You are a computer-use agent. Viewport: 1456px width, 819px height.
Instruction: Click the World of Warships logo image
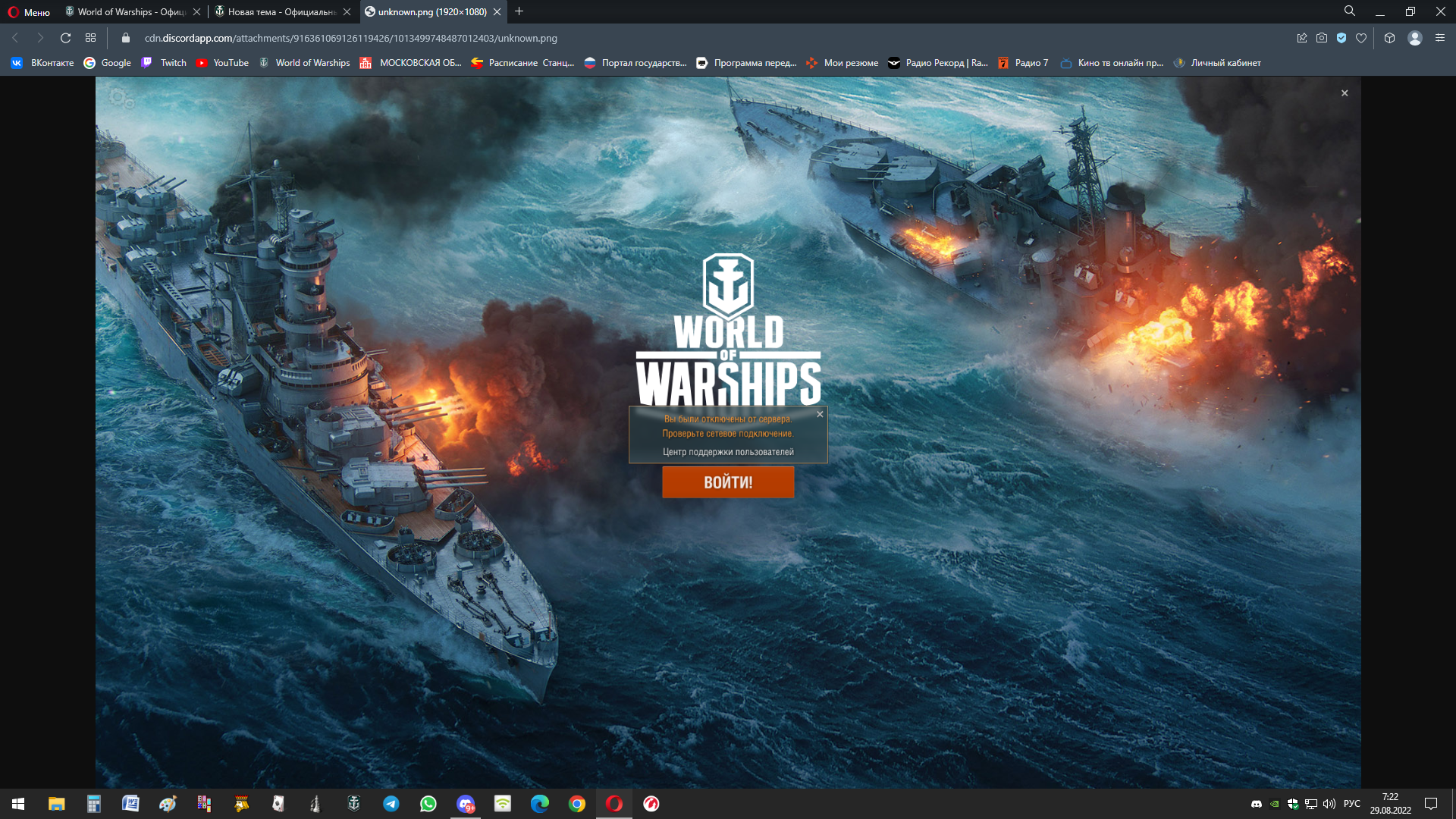tap(728, 330)
